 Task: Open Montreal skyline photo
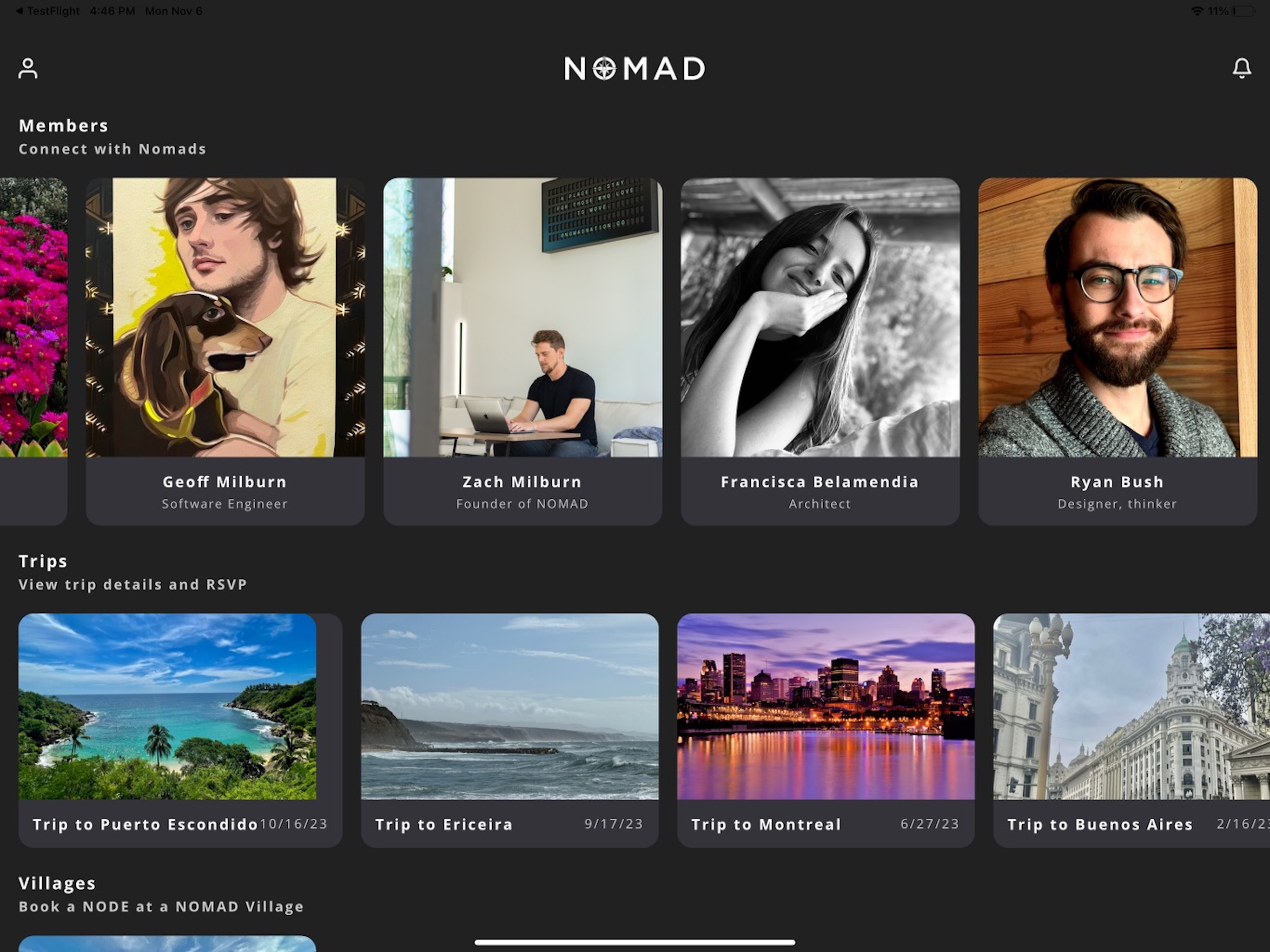point(826,706)
